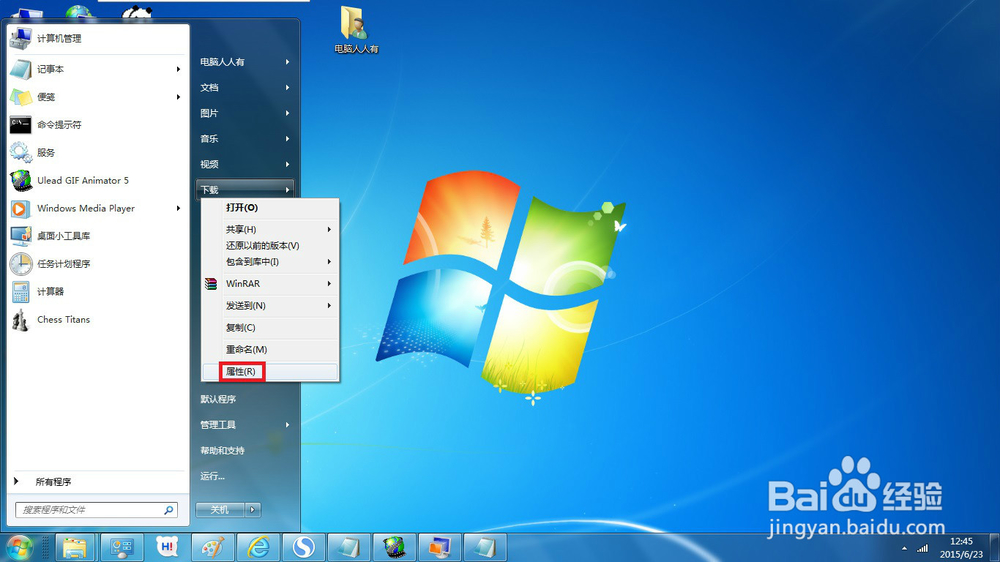This screenshot has height=562, width=1000.
Task: Open the Sogou browser taskbar icon
Action: (x=304, y=548)
